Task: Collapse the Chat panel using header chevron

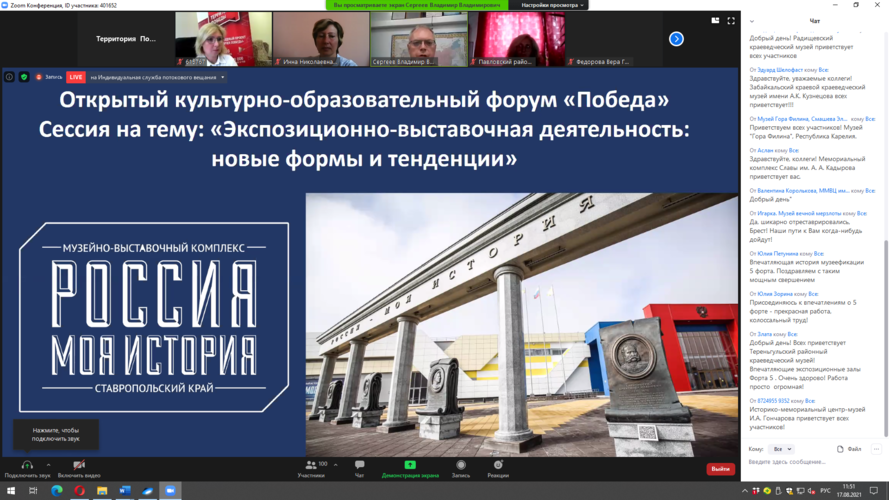Action: pos(752,21)
